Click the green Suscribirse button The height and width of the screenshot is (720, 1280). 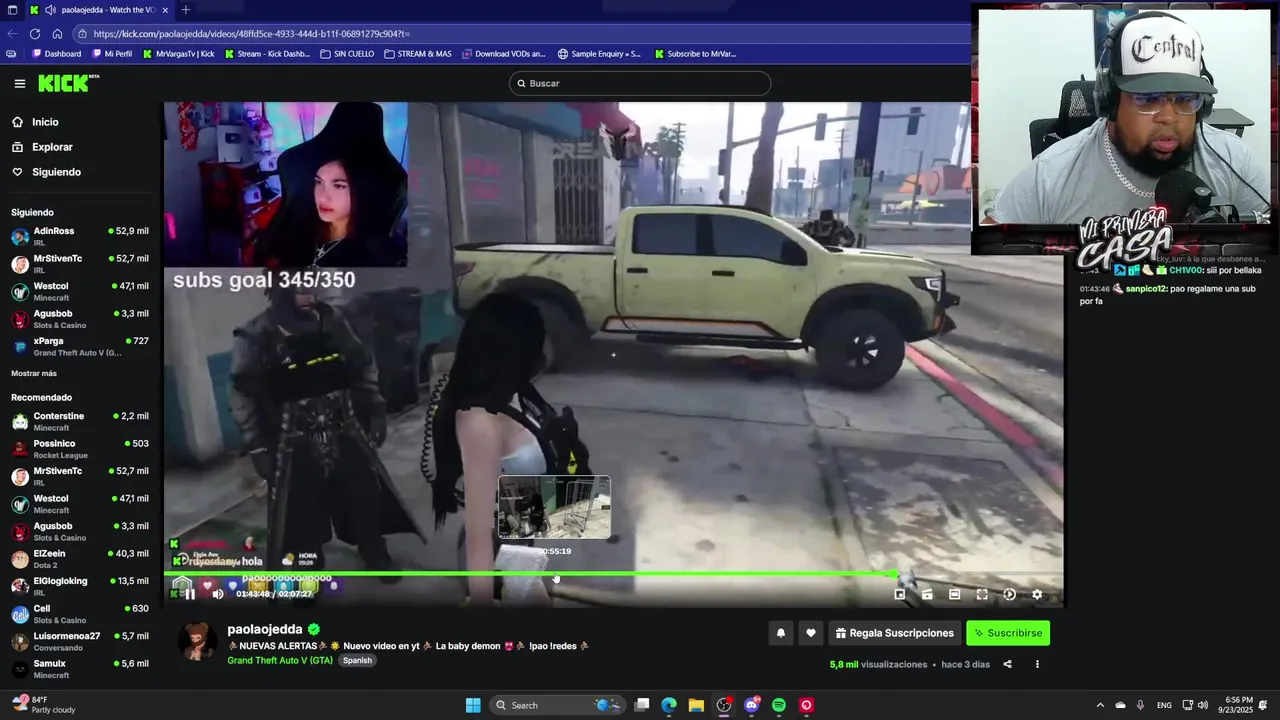tap(1008, 633)
